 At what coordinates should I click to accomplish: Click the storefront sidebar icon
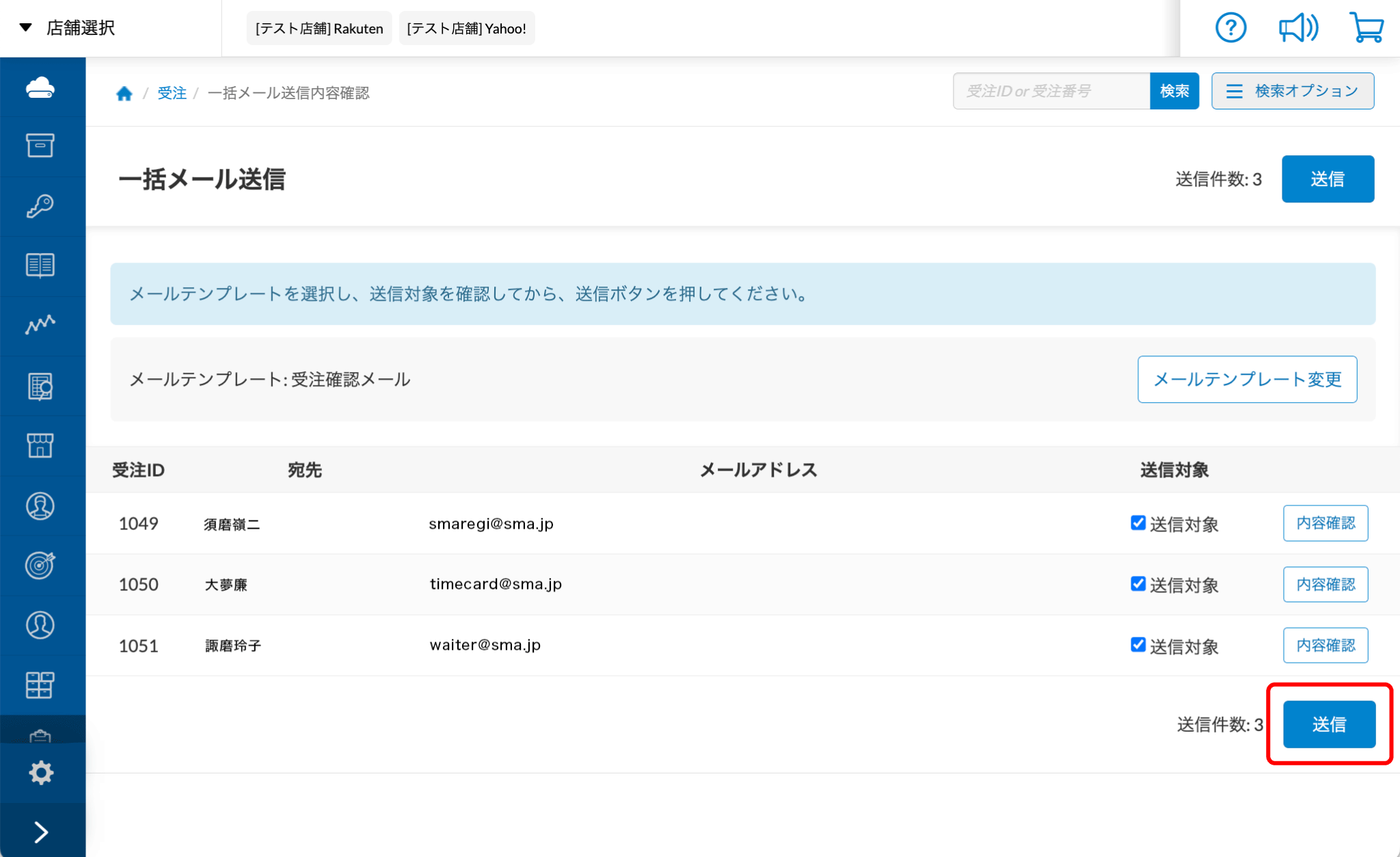click(x=40, y=445)
